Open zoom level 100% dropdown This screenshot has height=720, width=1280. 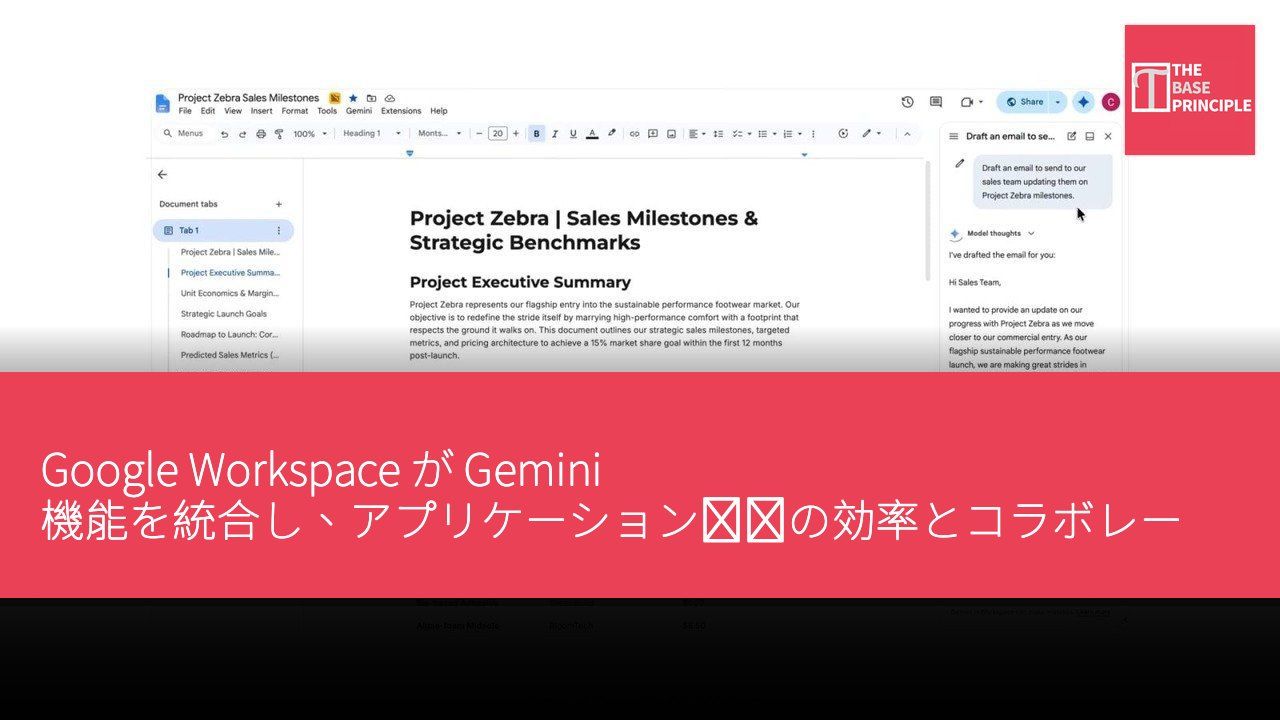(x=310, y=134)
